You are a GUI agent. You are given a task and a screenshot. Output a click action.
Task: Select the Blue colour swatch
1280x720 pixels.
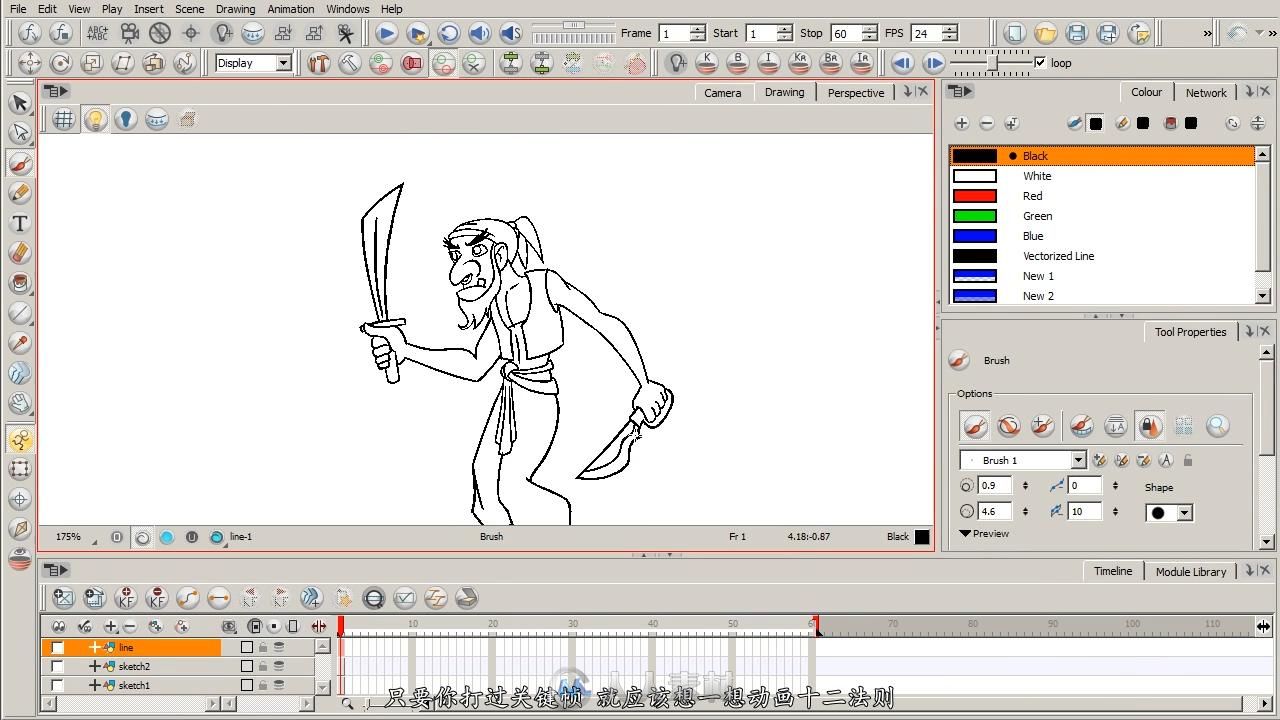pyautogui.click(x=974, y=236)
